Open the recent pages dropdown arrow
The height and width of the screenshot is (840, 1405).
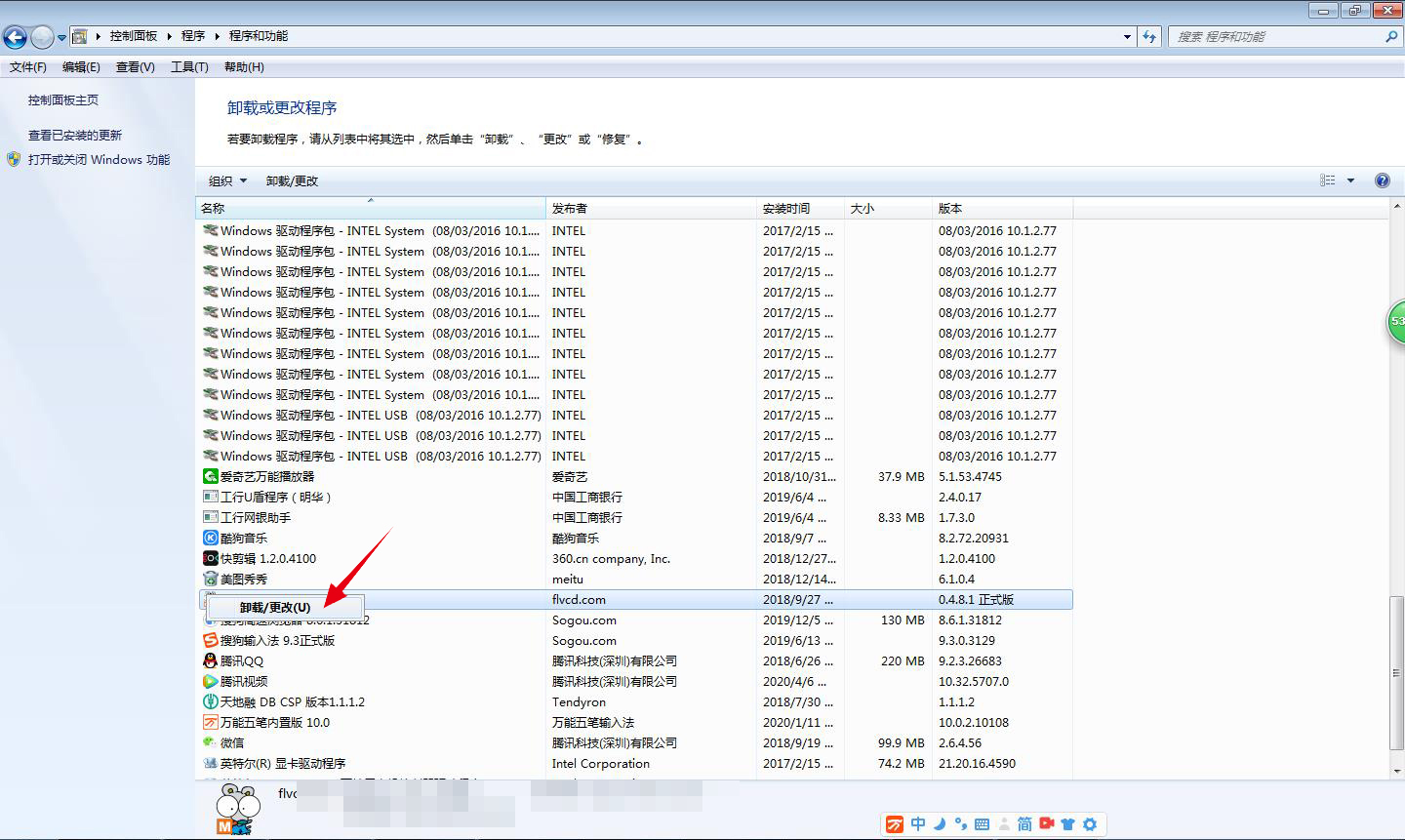click(x=61, y=38)
